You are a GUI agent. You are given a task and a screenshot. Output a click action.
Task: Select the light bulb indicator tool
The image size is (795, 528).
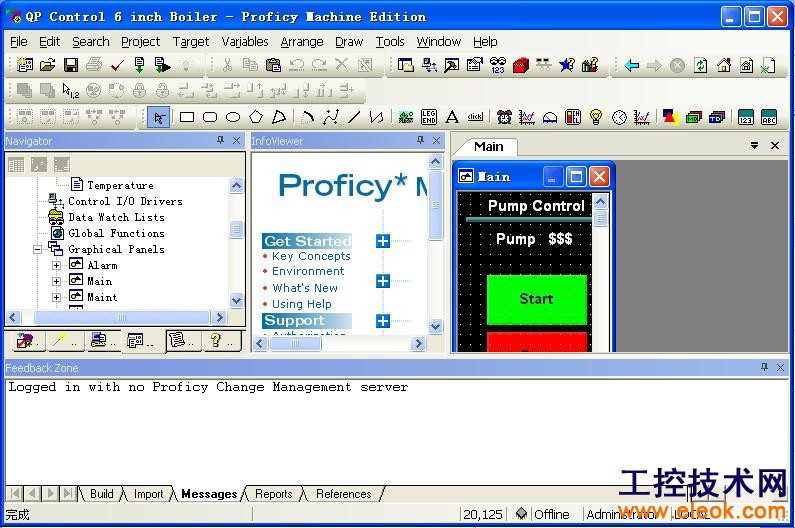tap(596, 117)
